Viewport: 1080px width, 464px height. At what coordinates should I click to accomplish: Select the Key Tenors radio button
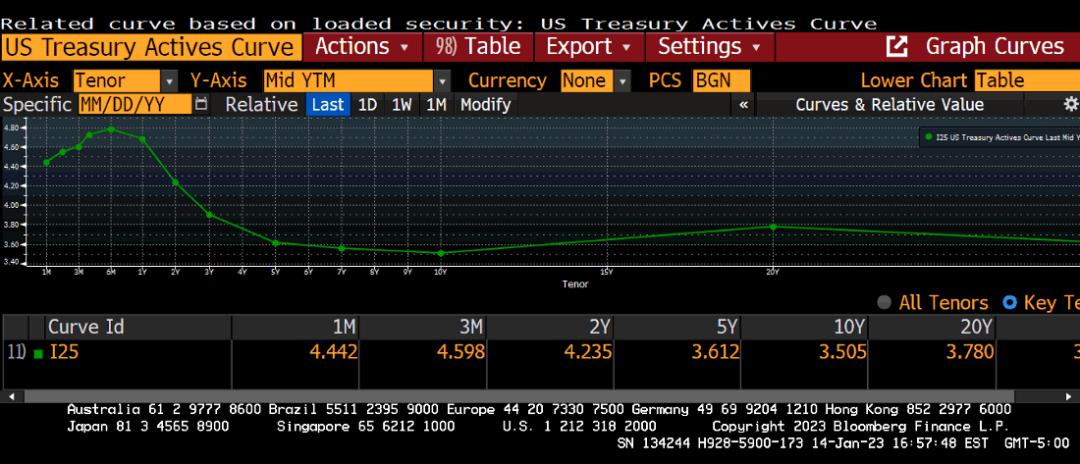[x=1009, y=303]
